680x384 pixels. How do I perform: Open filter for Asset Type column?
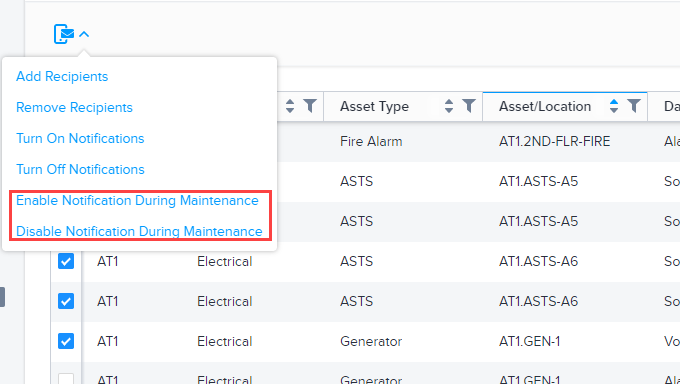469,106
